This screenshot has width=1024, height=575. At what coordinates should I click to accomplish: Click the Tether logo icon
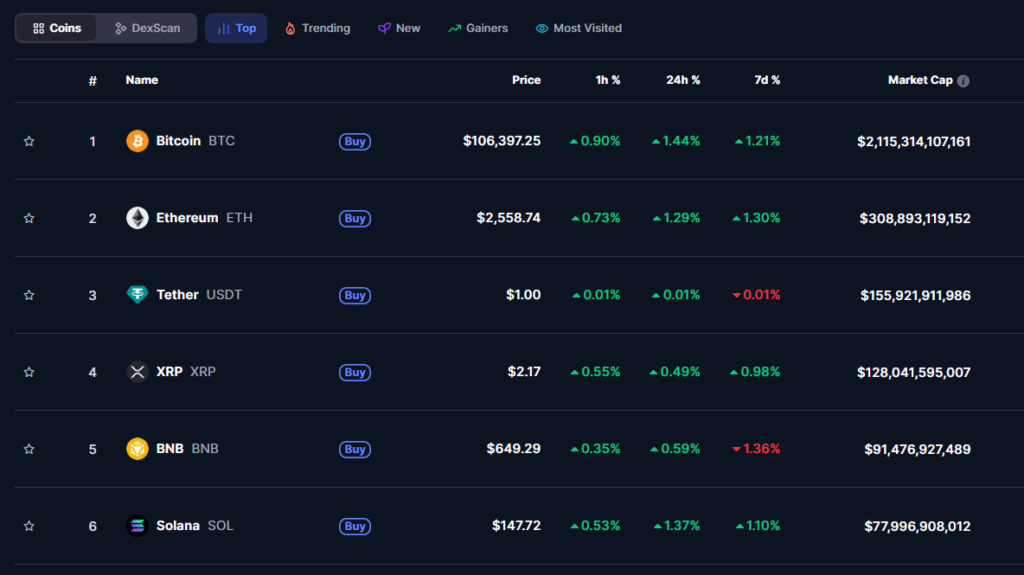(x=137, y=295)
